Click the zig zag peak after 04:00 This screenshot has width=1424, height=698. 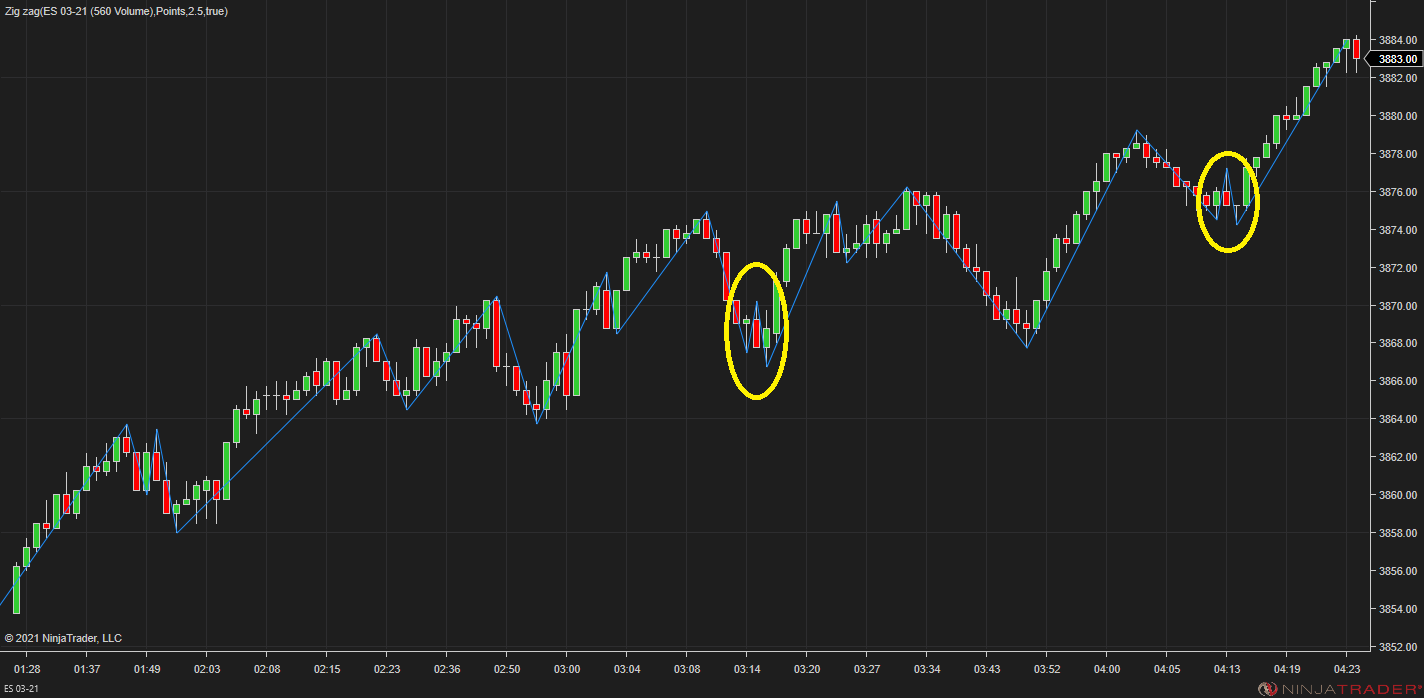point(1136,131)
